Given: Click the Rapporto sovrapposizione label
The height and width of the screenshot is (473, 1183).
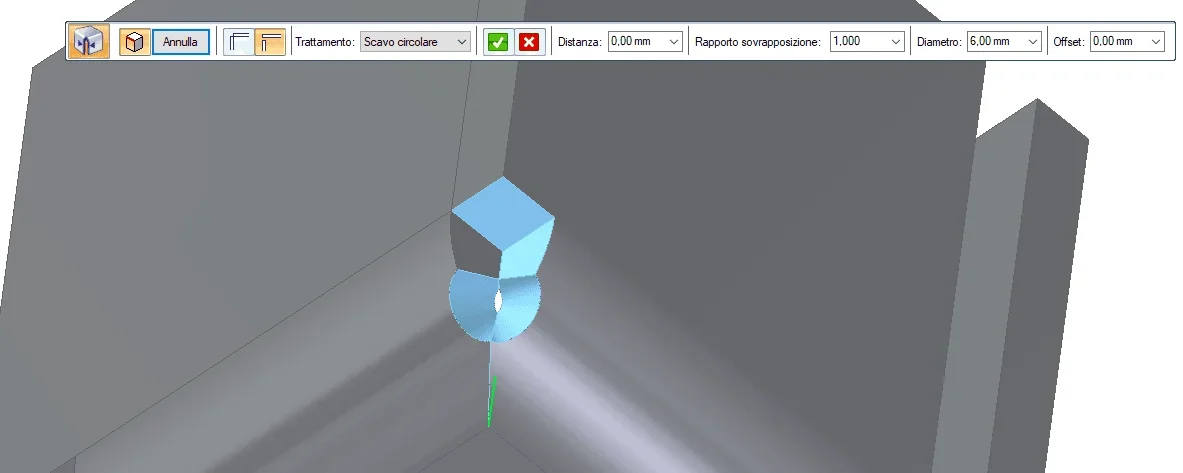Looking at the screenshot, I should click(x=757, y=42).
